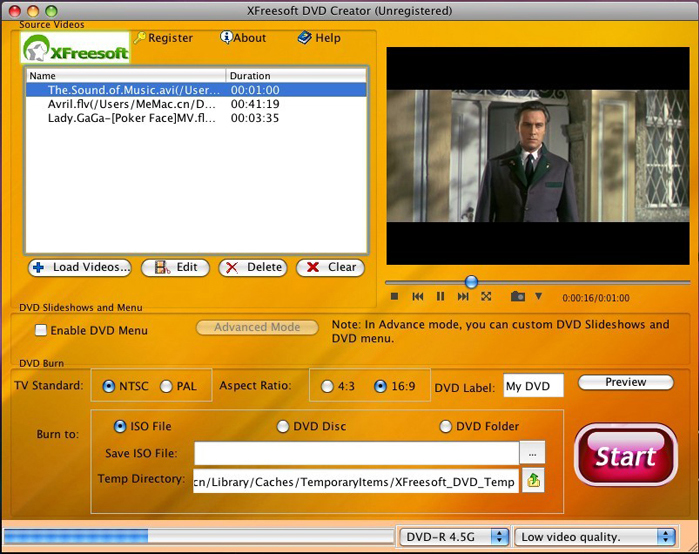Select DVD Disc as burn target
This screenshot has height=554, width=699.
click(x=283, y=426)
